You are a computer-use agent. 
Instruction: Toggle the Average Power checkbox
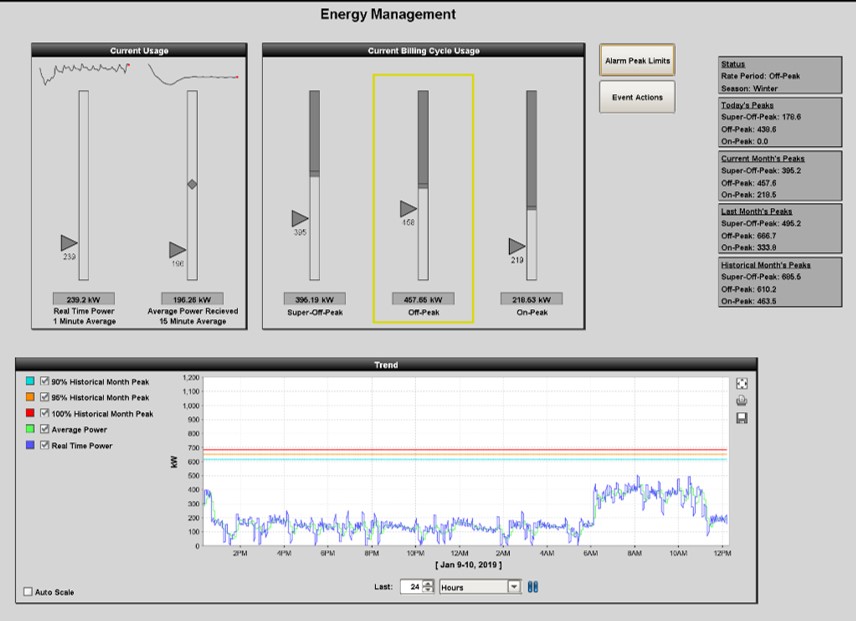pyautogui.click(x=44, y=429)
